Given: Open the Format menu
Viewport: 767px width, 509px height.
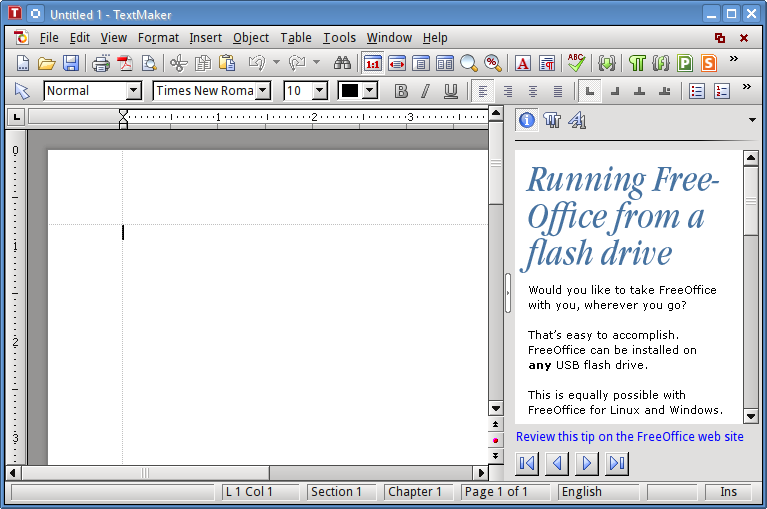Looking at the screenshot, I should (158, 38).
